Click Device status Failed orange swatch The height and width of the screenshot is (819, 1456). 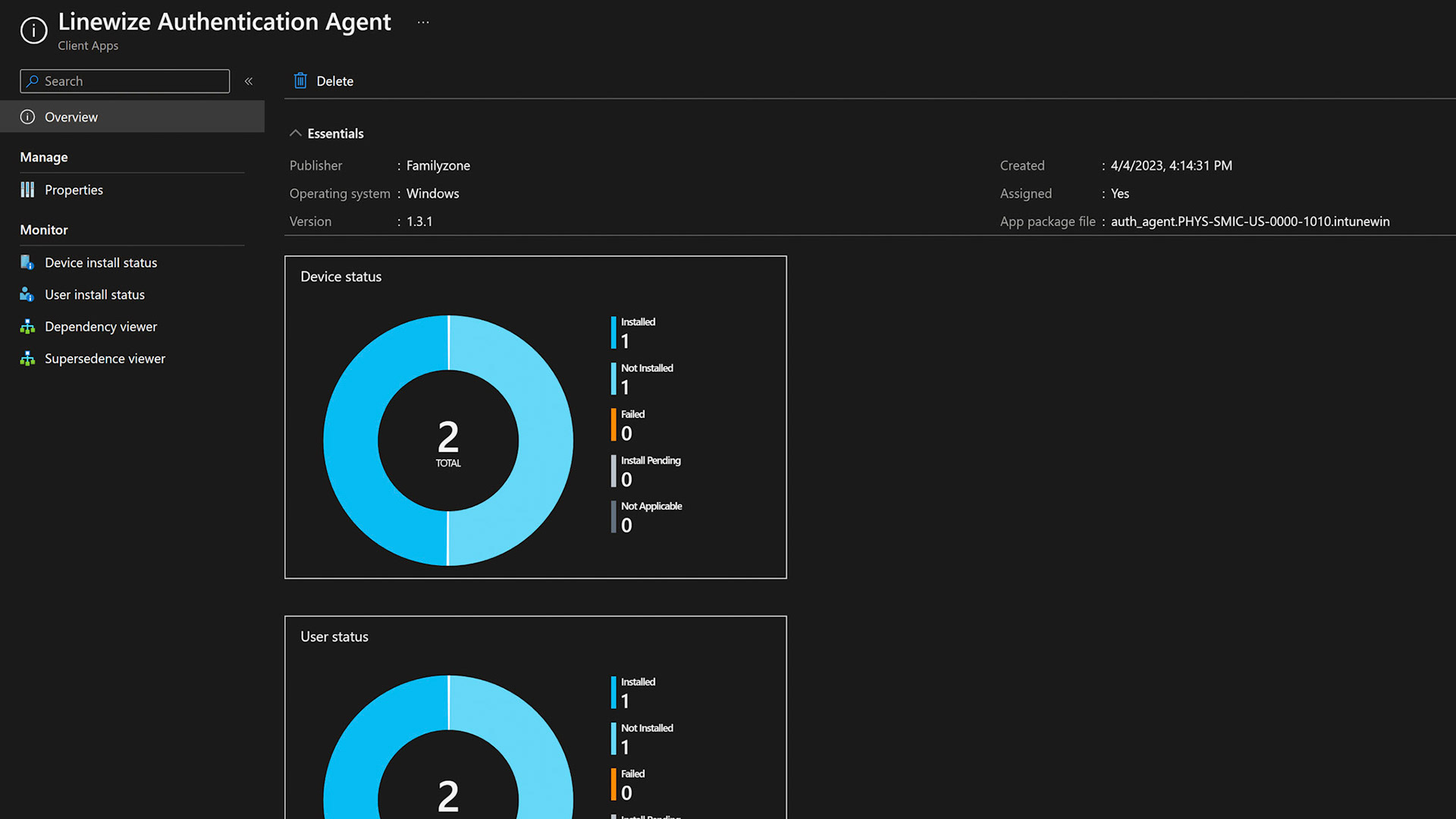613,425
